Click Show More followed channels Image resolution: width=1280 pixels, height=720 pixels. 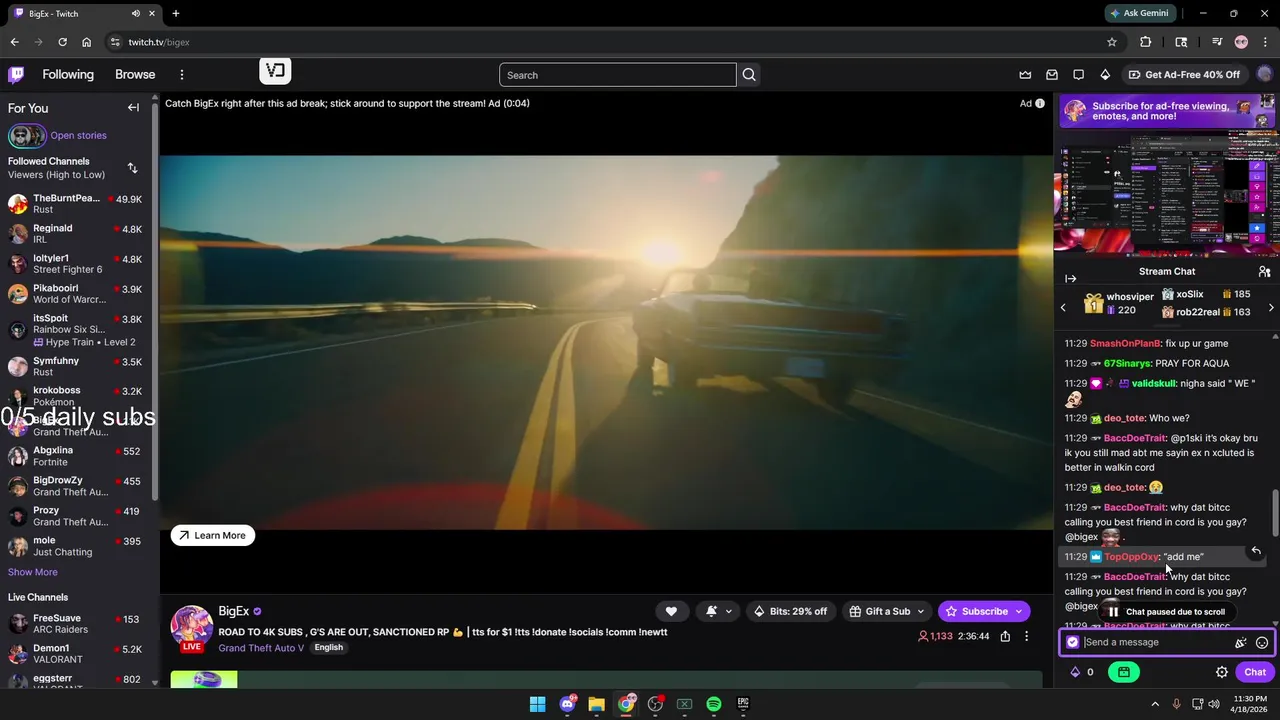pos(33,572)
